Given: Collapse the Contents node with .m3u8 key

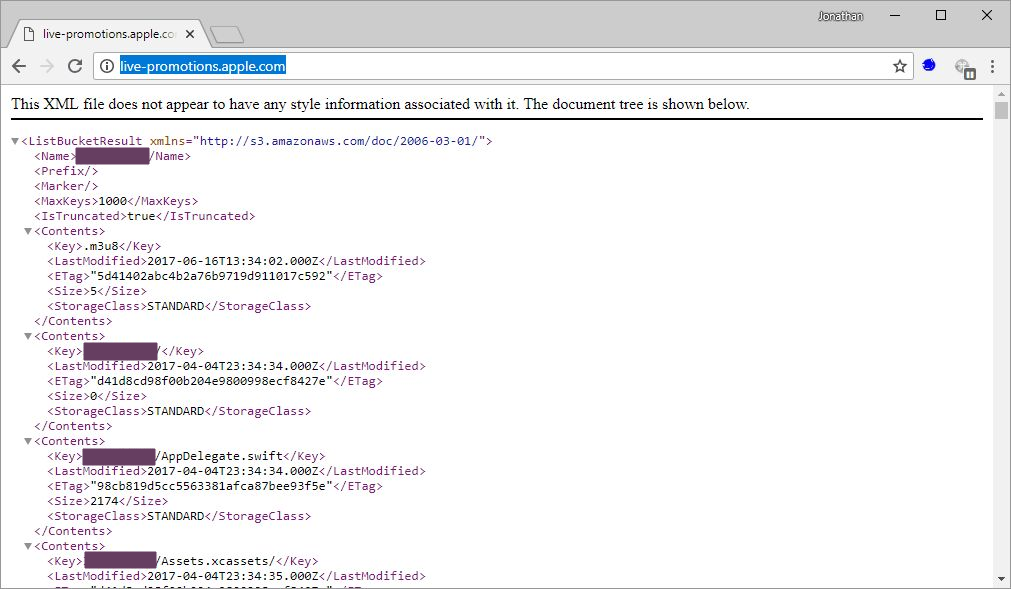Looking at the screenshot, I should (28, 231).
